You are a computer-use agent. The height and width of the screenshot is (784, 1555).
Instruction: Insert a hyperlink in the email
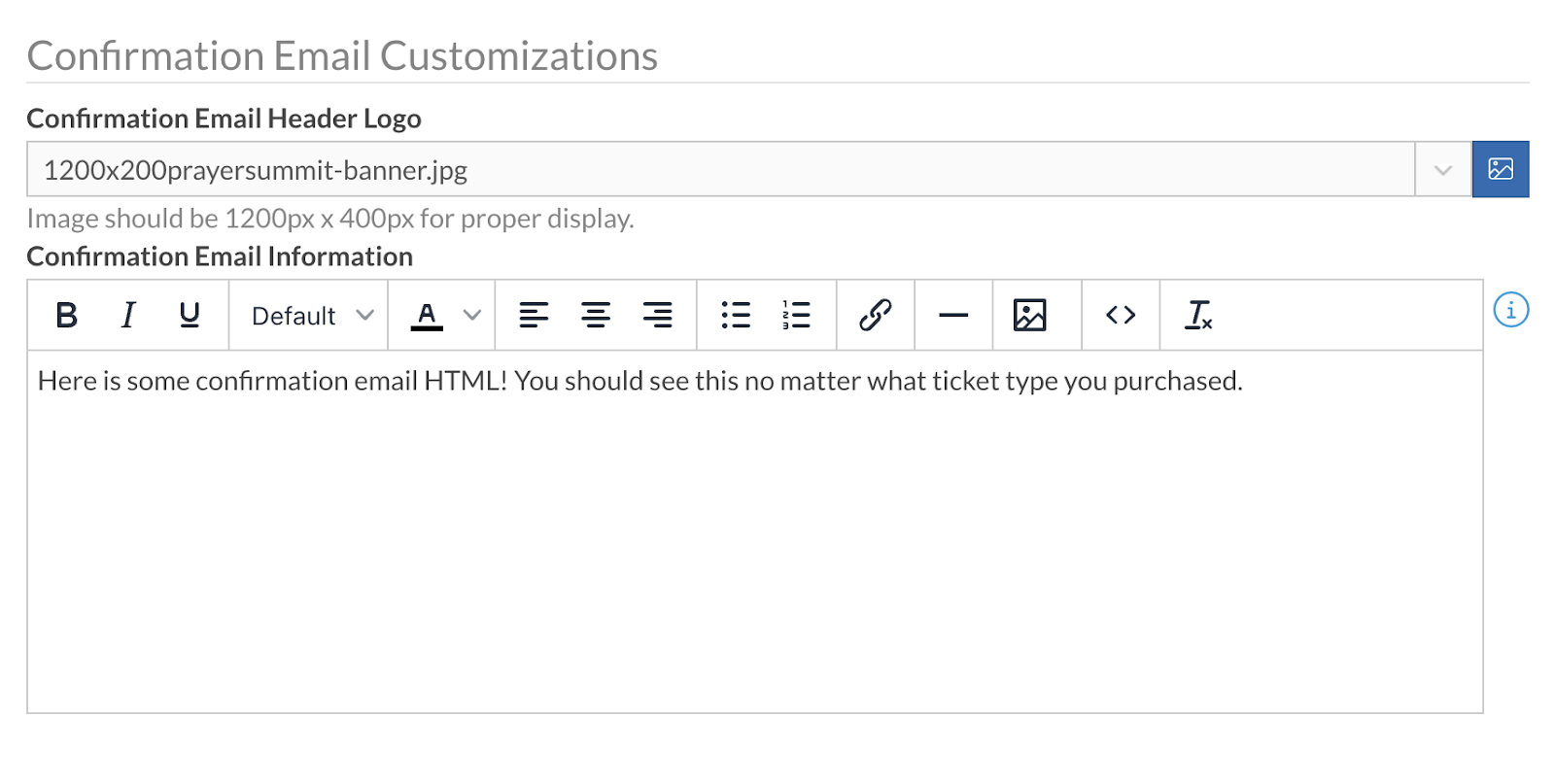tap(875, 315)
